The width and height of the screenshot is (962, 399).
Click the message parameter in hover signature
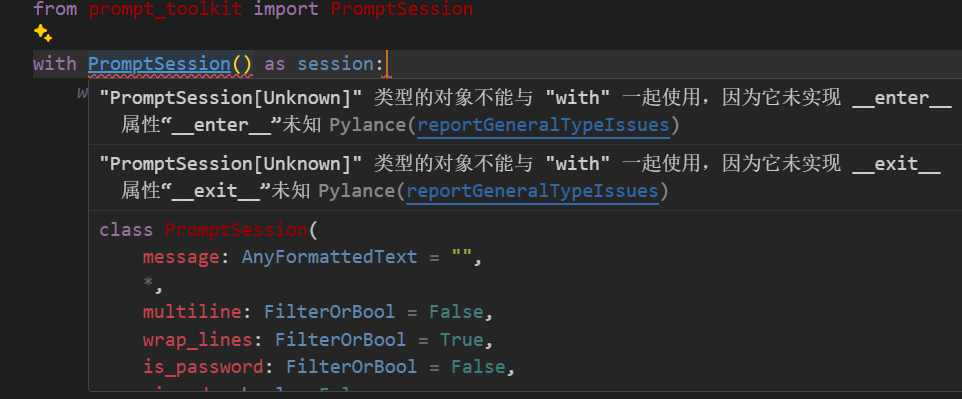click(181, 257)
